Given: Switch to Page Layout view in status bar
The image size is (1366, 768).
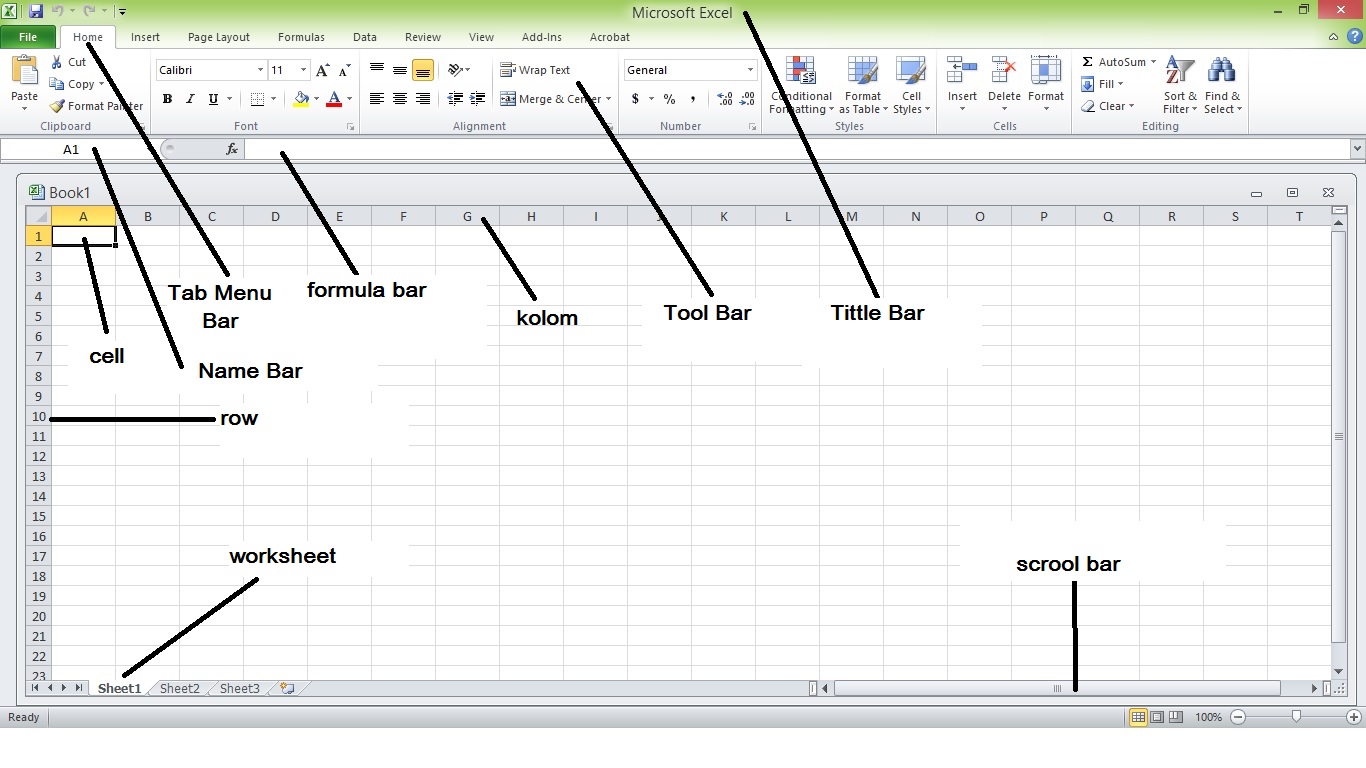Looking at the screenshot, I should pyautogui.click(x=1157, y=717).
